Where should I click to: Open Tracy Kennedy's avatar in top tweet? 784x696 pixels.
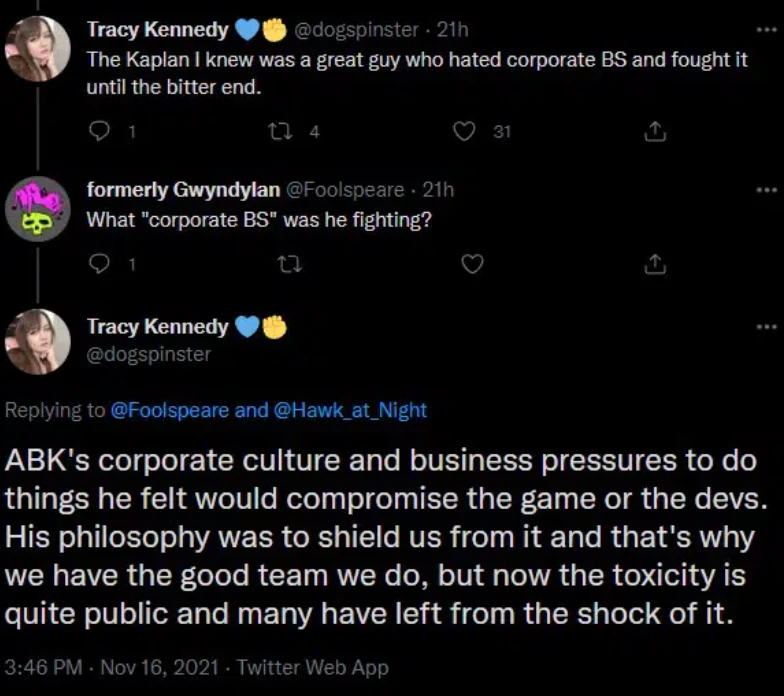coord(38,48)
